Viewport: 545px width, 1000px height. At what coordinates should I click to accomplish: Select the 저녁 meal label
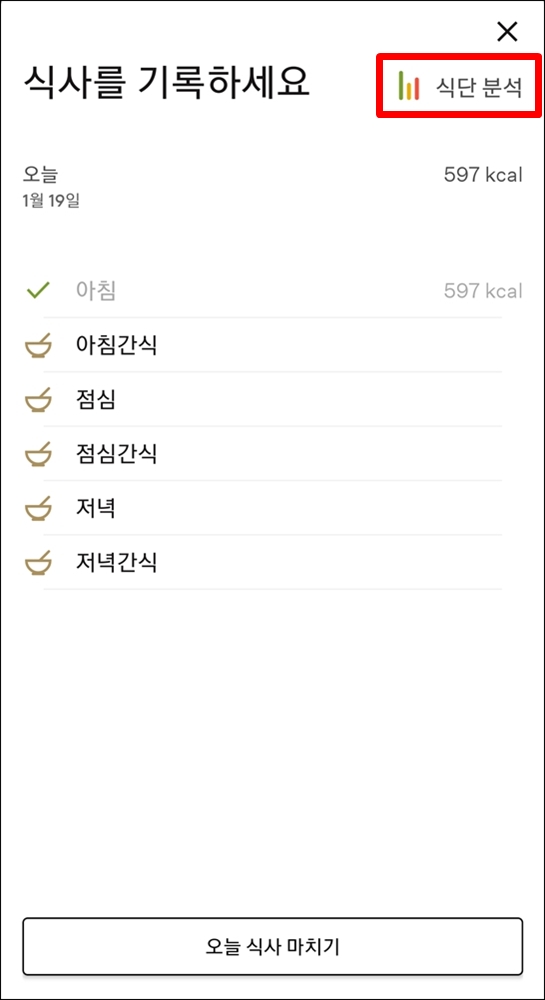coord(96,508)
